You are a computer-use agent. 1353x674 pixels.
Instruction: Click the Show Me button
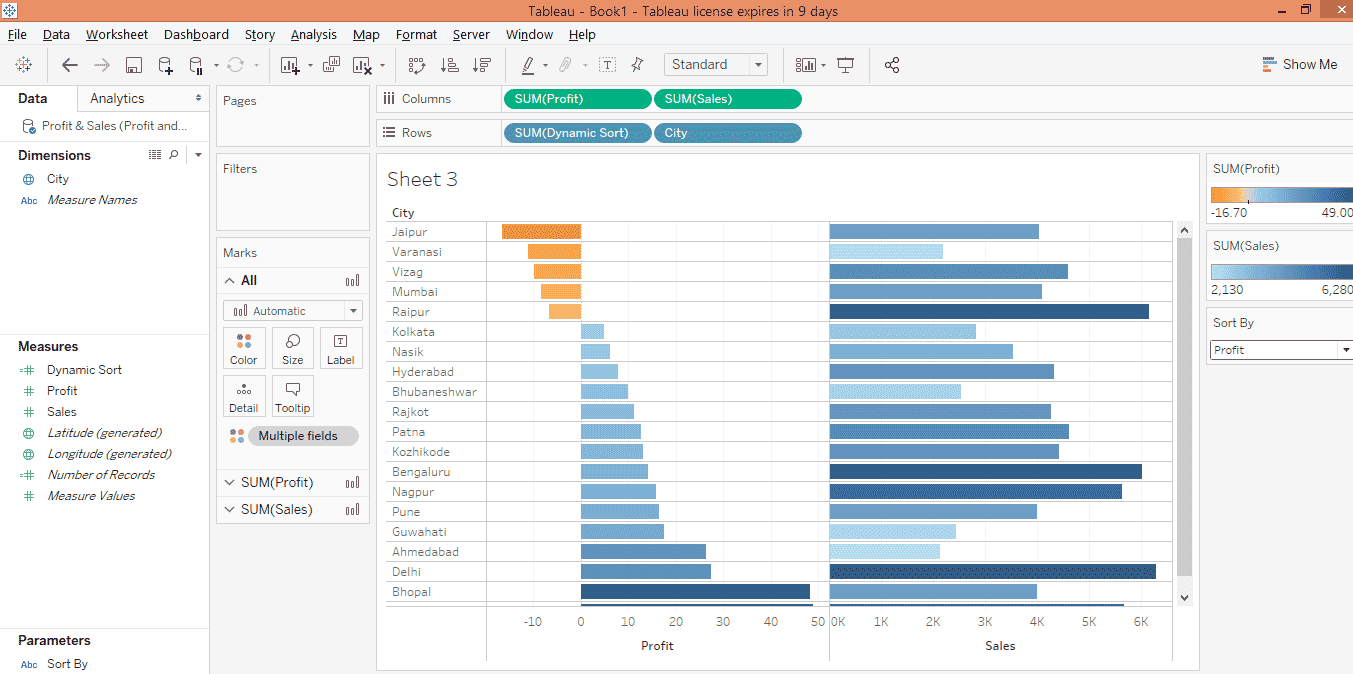[1300, 64]
